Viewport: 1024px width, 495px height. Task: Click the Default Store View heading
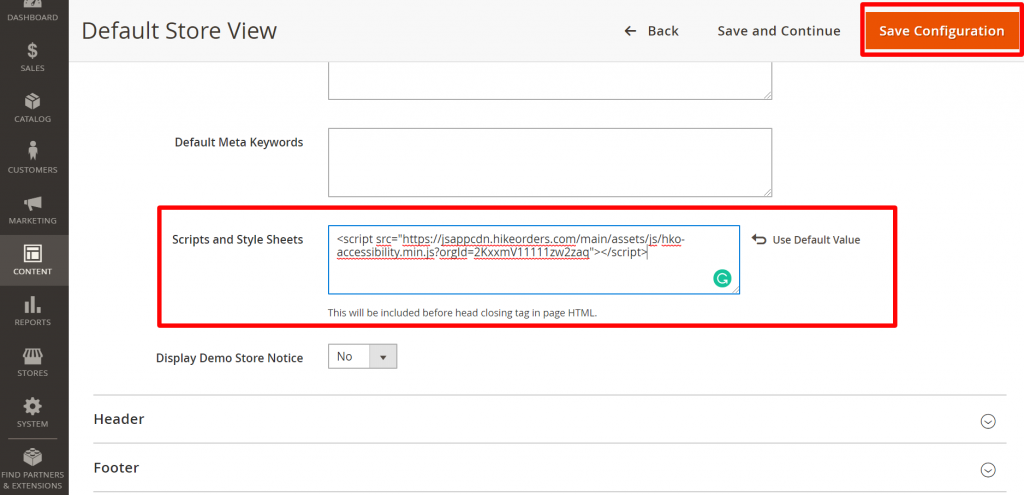[179, 31]
